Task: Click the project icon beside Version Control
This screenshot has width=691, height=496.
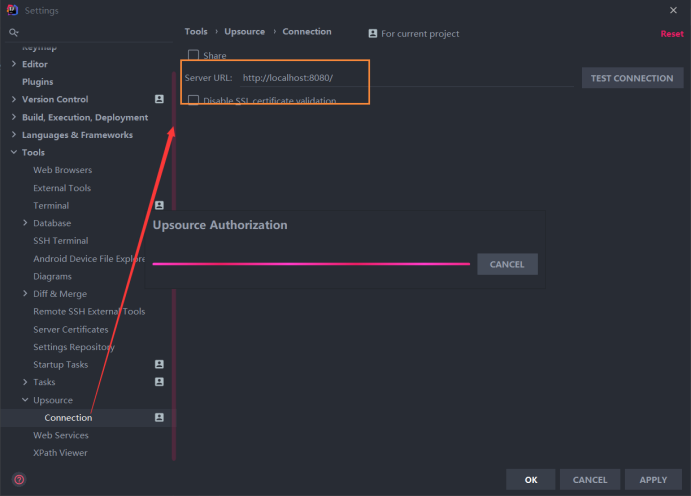Action: (x=160, y=99)
